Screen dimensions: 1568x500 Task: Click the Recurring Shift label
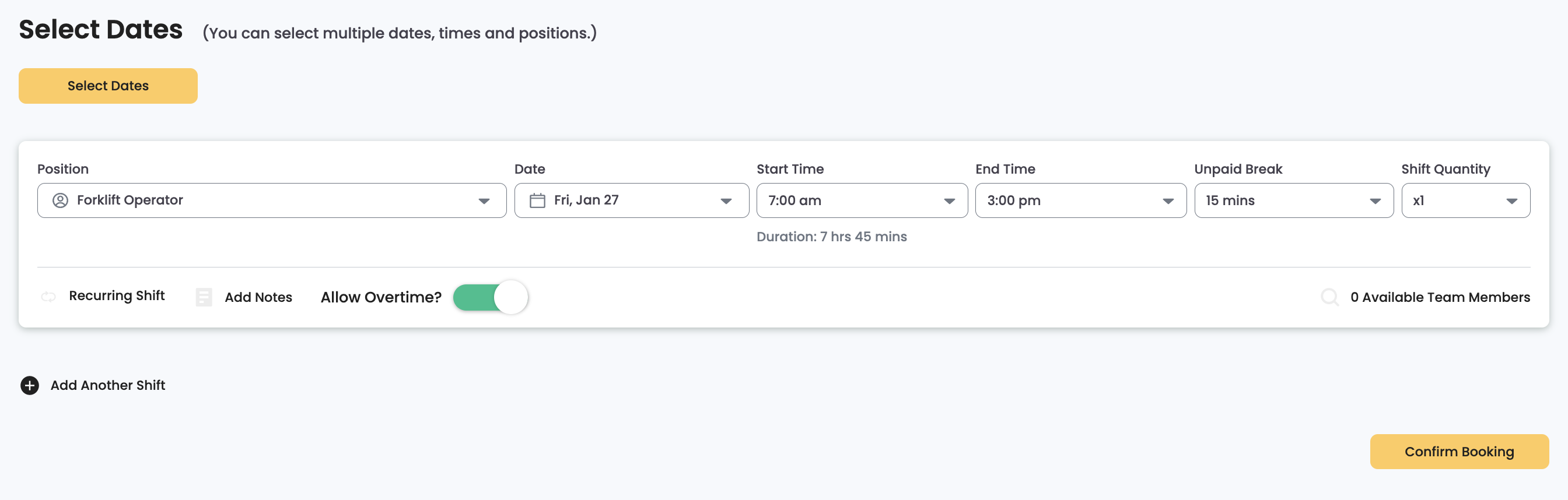[116, 295]
